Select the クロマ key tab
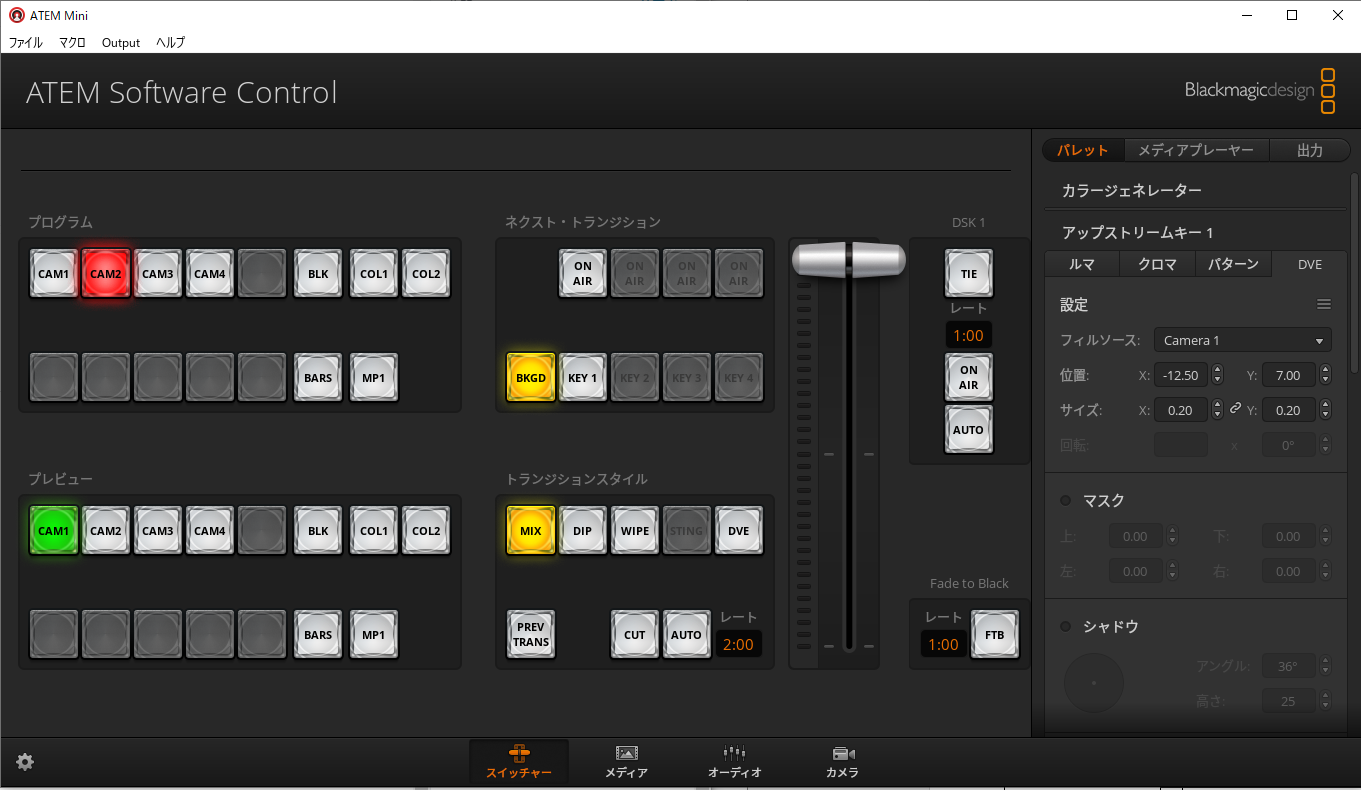Screen dimensions: 1361x790 click(x=1158, y=264)
